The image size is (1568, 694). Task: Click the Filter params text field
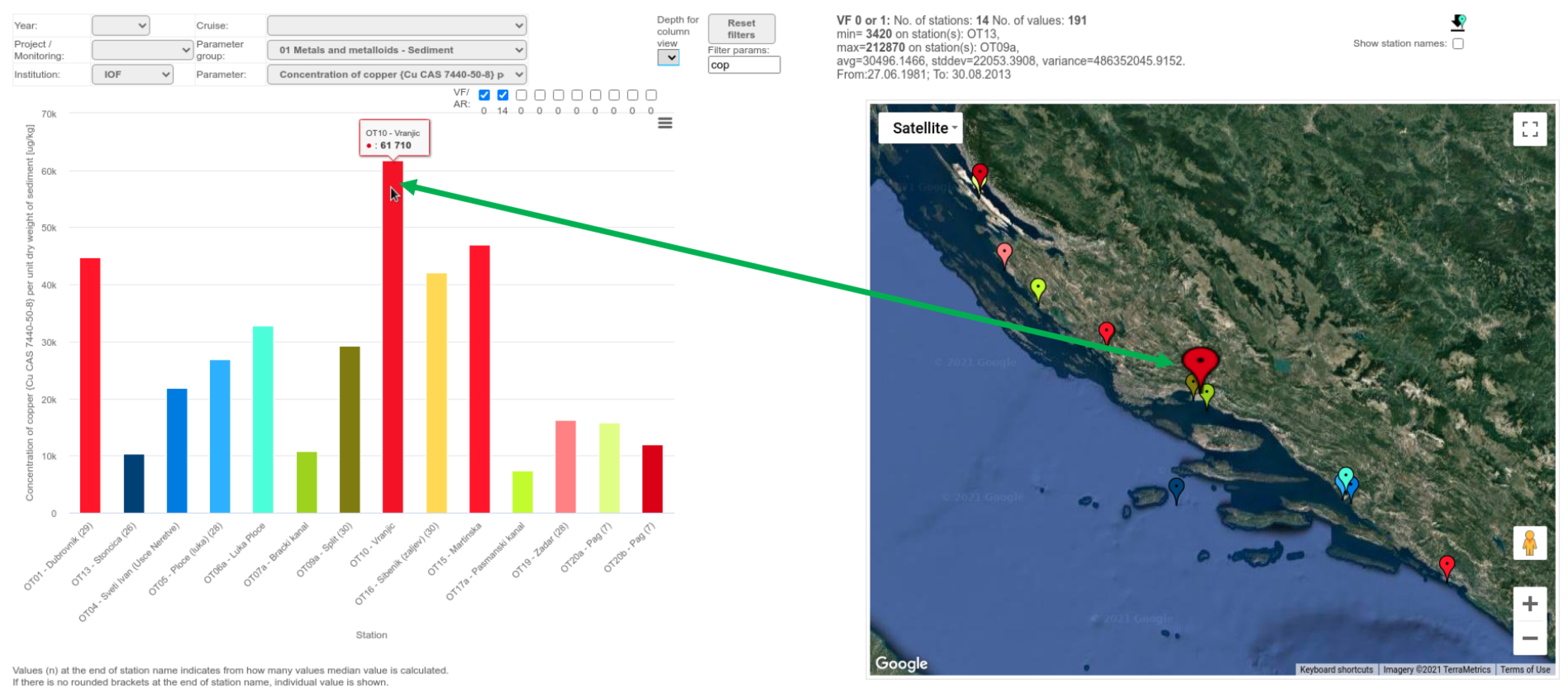tap(743, 65)
